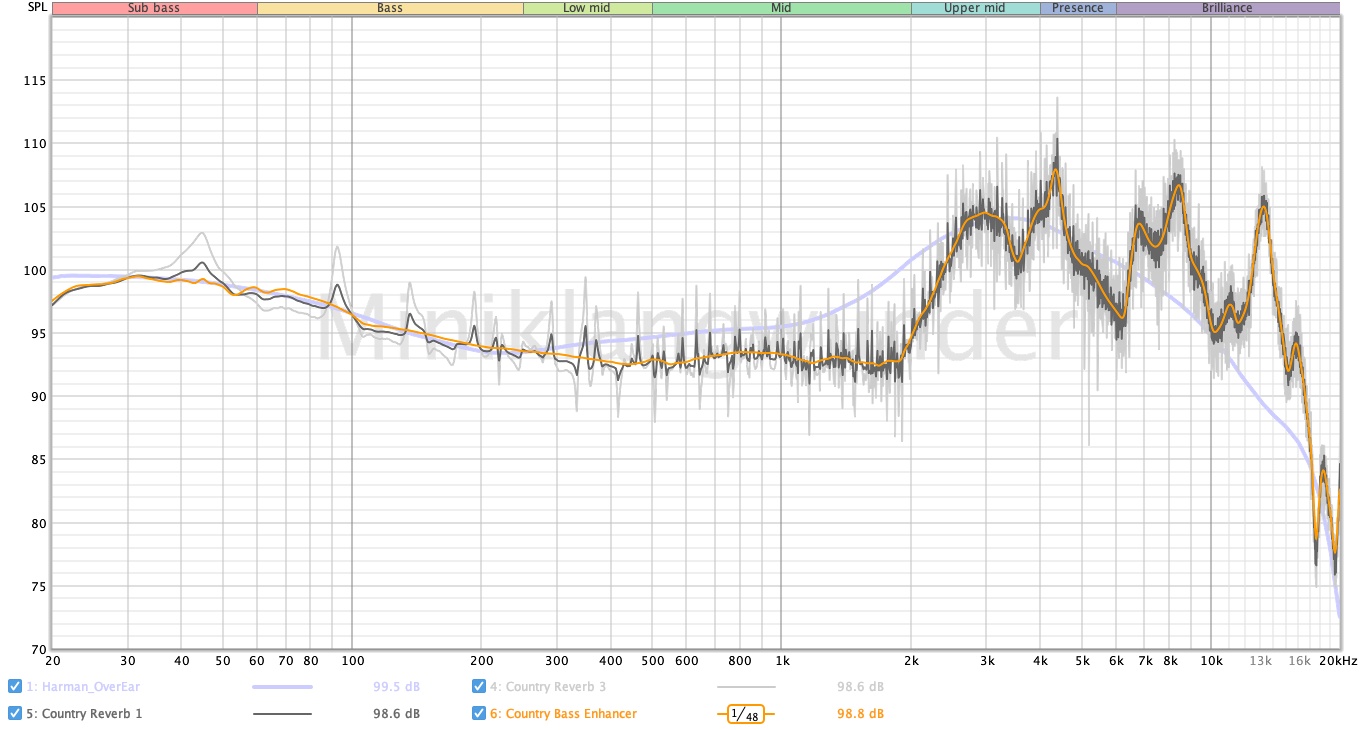1366x730 pixels.
Task: Click the light grey Country Reverb 3 line sample
Action: point(746,687)
